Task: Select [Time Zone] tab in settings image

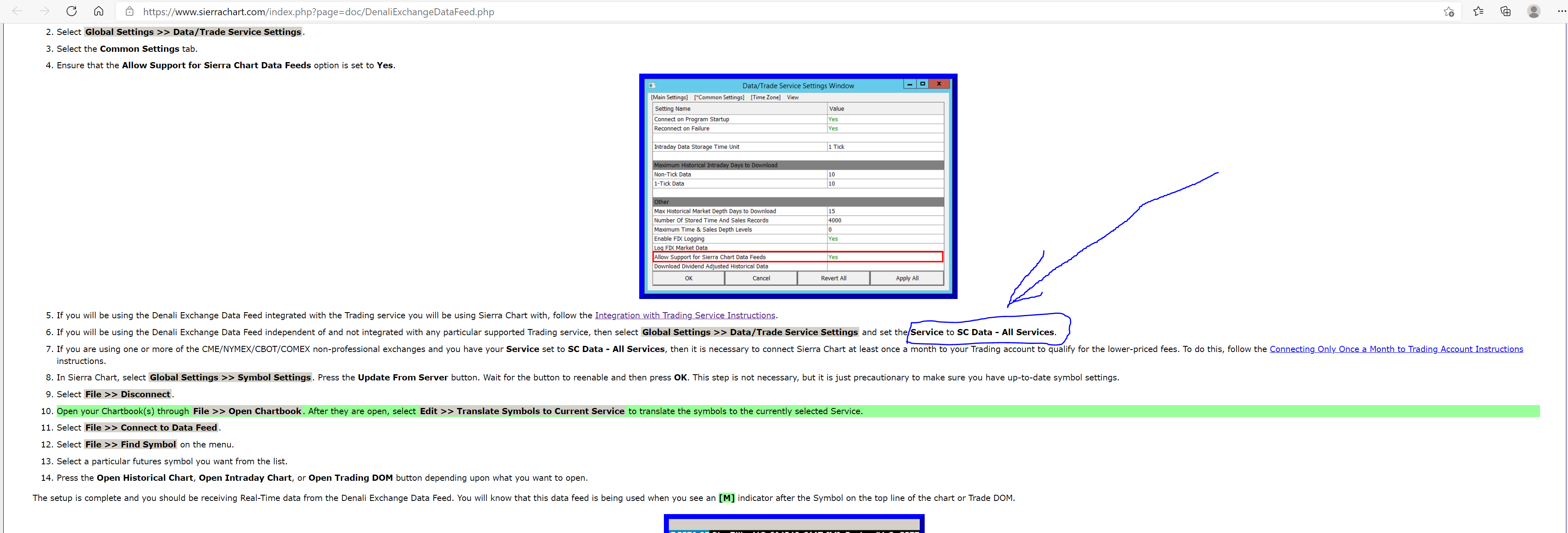Action: click(765, 97)
